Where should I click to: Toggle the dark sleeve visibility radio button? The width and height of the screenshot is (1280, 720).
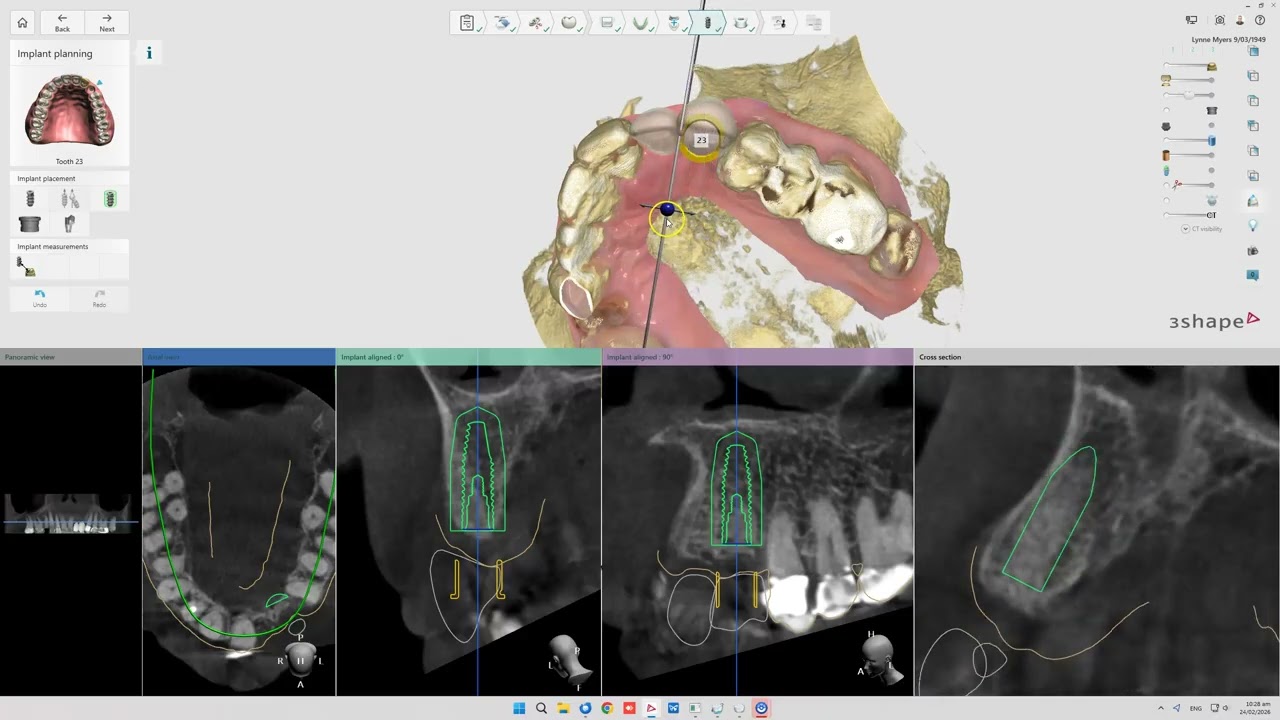[x=1166, y=110]
